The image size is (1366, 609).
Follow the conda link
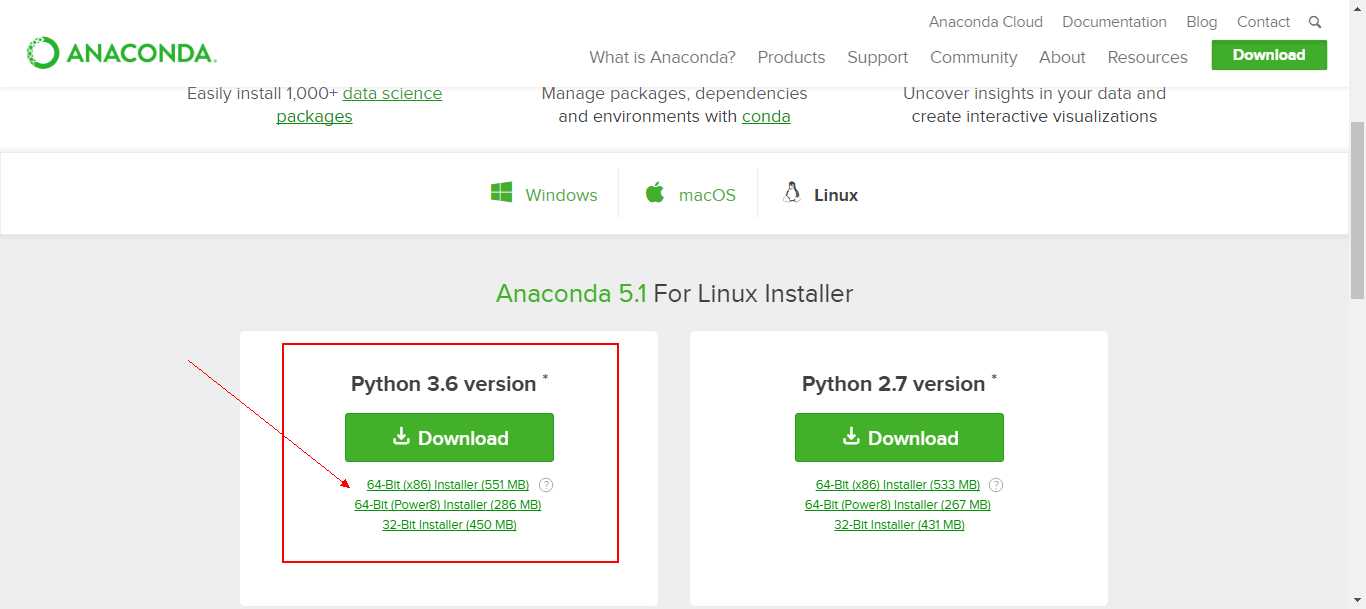(766, 117)
